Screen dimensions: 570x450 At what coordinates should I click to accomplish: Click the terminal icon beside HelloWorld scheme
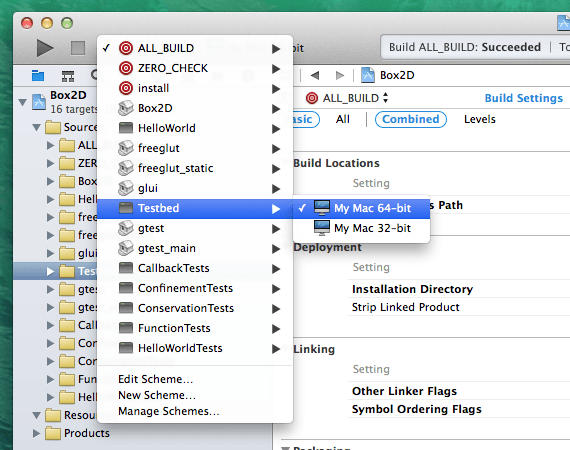pos(126,128)
